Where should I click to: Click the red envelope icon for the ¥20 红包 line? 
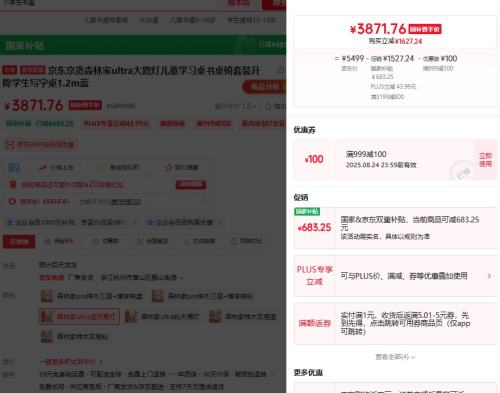(x=13, y=184)
